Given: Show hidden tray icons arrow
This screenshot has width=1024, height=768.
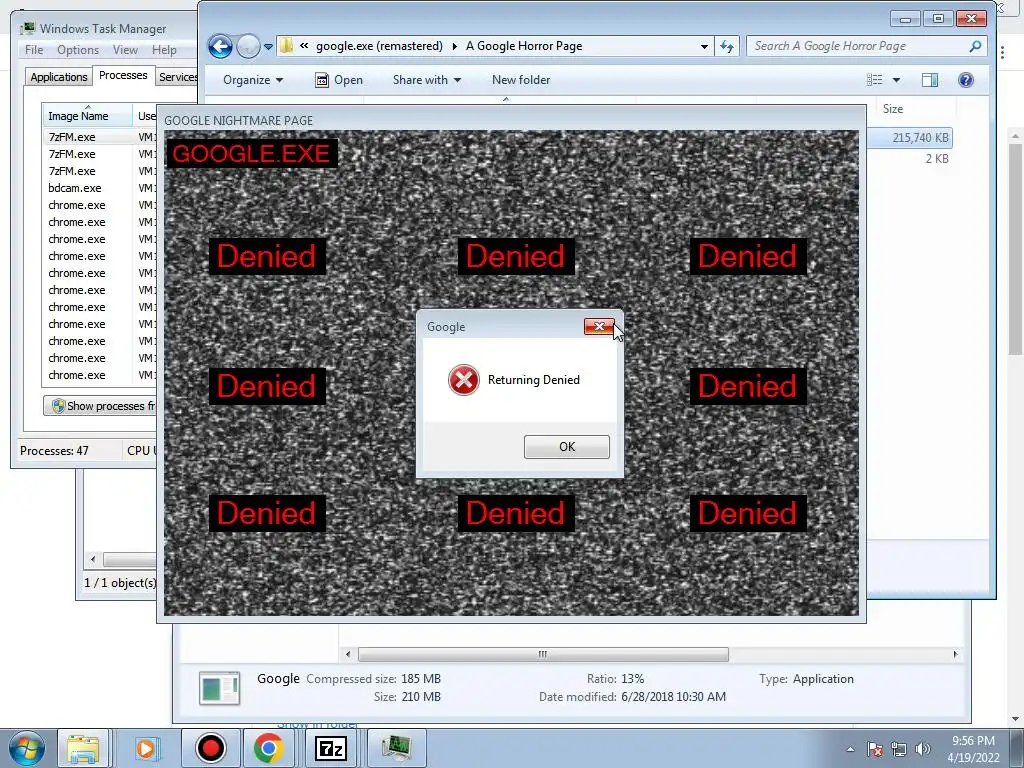Looking at the screenshot, I should 850,749.
